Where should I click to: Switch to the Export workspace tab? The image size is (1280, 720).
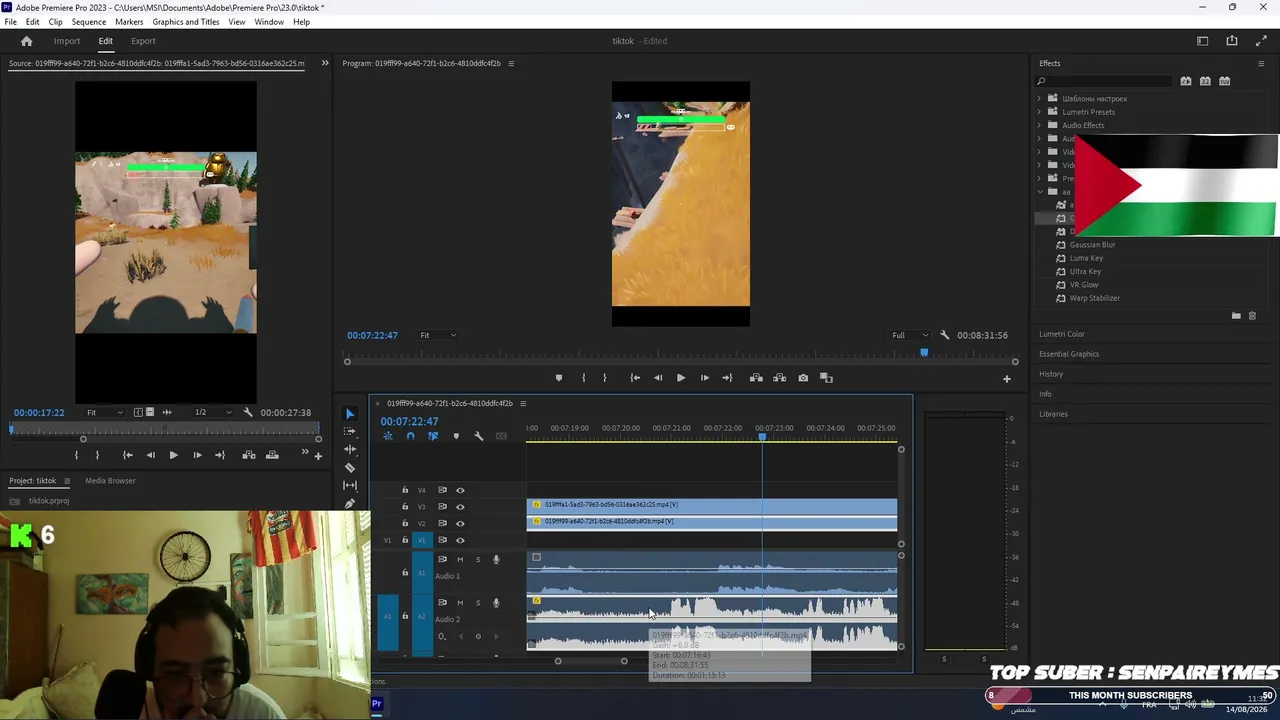click(x=143, y=41)
